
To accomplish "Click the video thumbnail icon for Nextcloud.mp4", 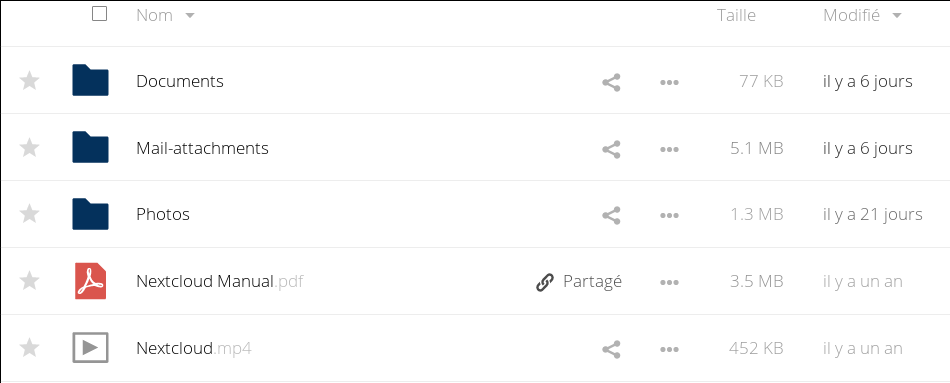I will click(x=90, y=347).
